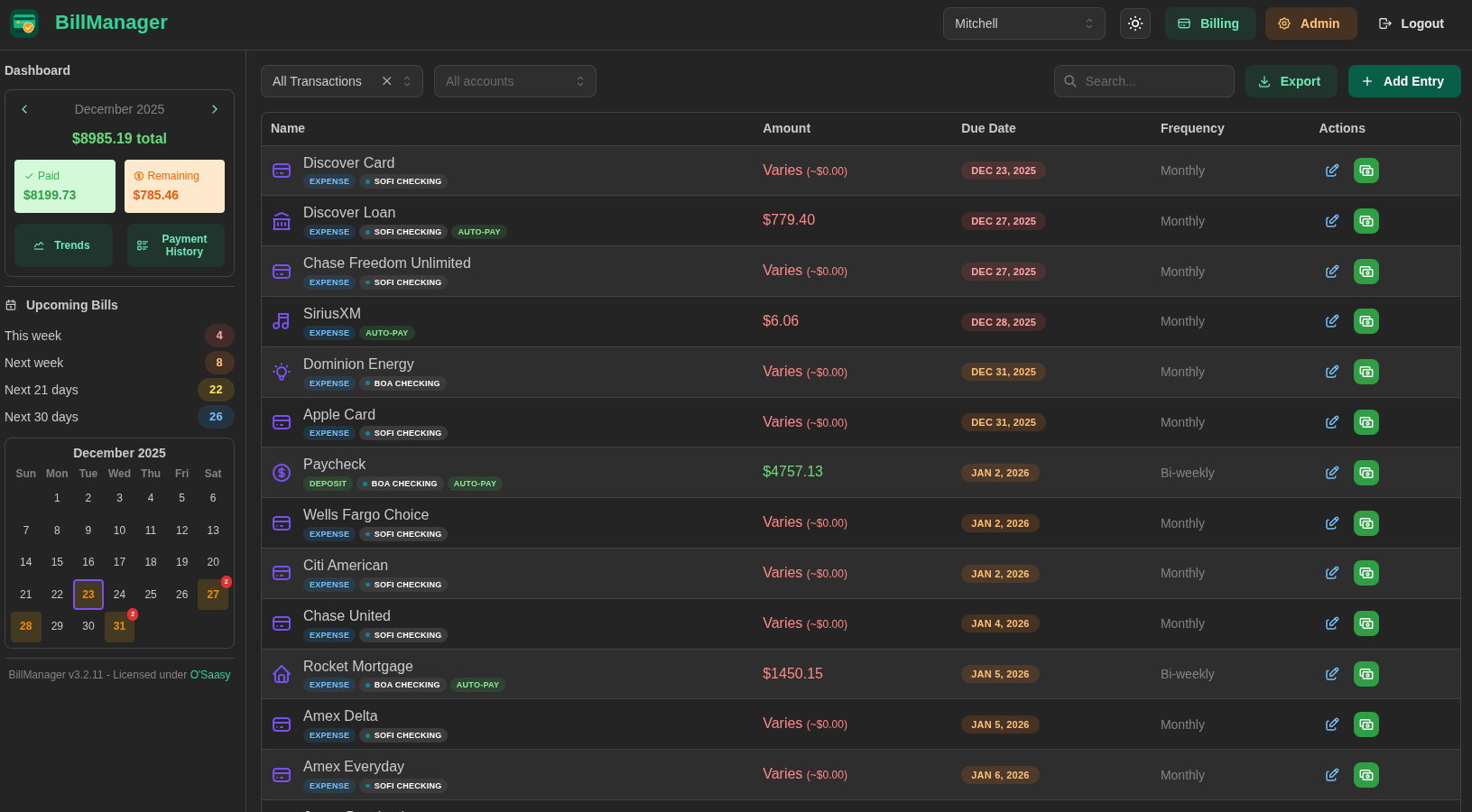Open the Admin section
This screenshot has width=1472, height=812.
click(1310, 23)
